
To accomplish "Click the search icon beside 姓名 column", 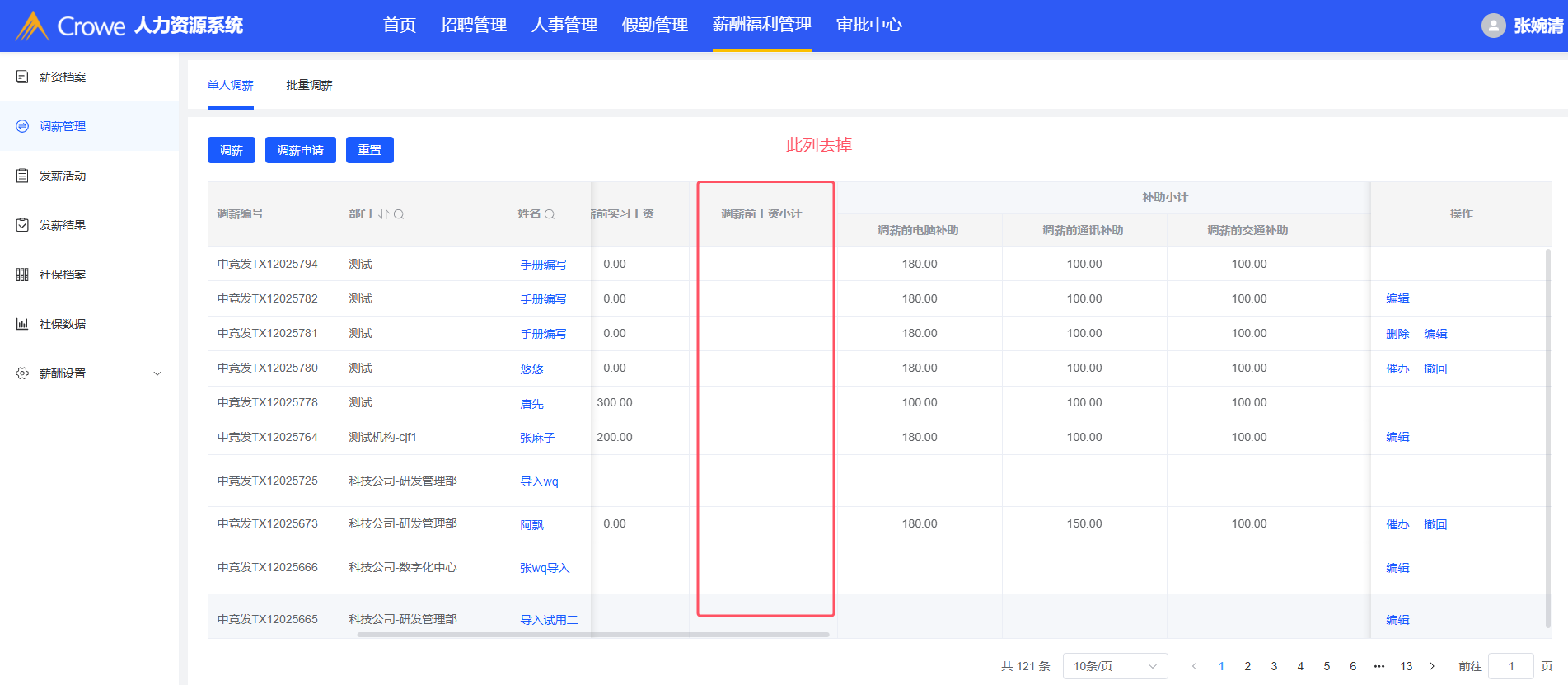I will (550, 214).
